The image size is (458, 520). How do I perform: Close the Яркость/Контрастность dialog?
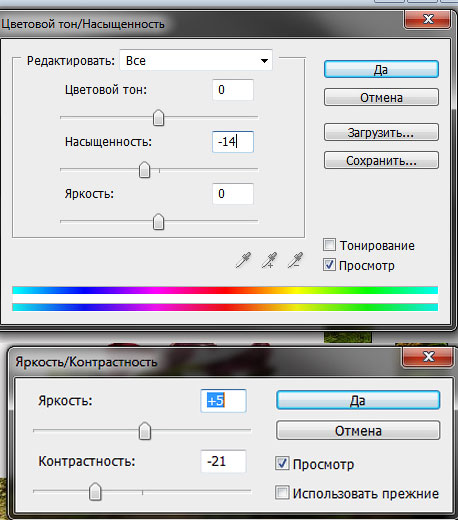tap(428, 357)
